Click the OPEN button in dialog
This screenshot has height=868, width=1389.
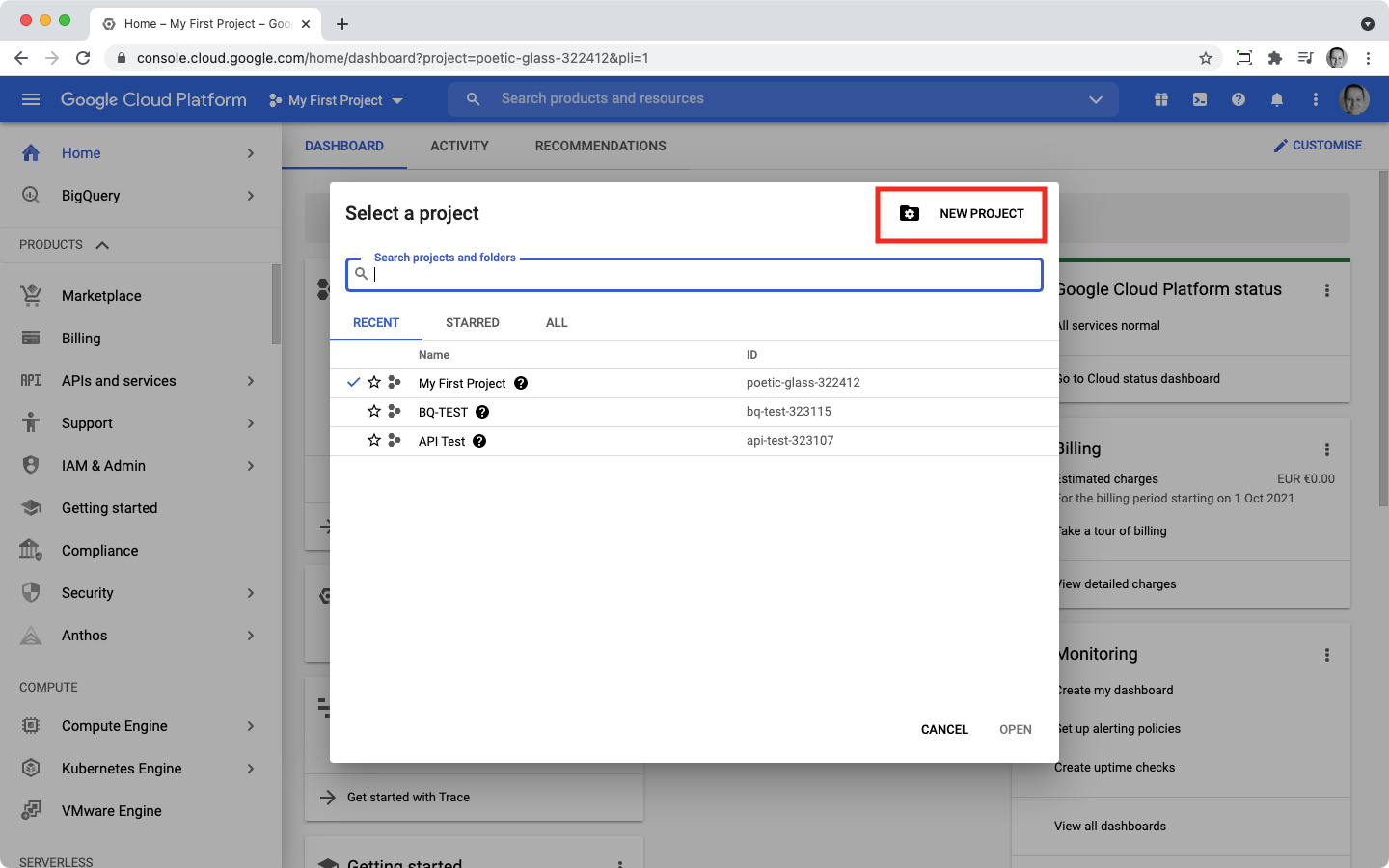coord(1016,729)
